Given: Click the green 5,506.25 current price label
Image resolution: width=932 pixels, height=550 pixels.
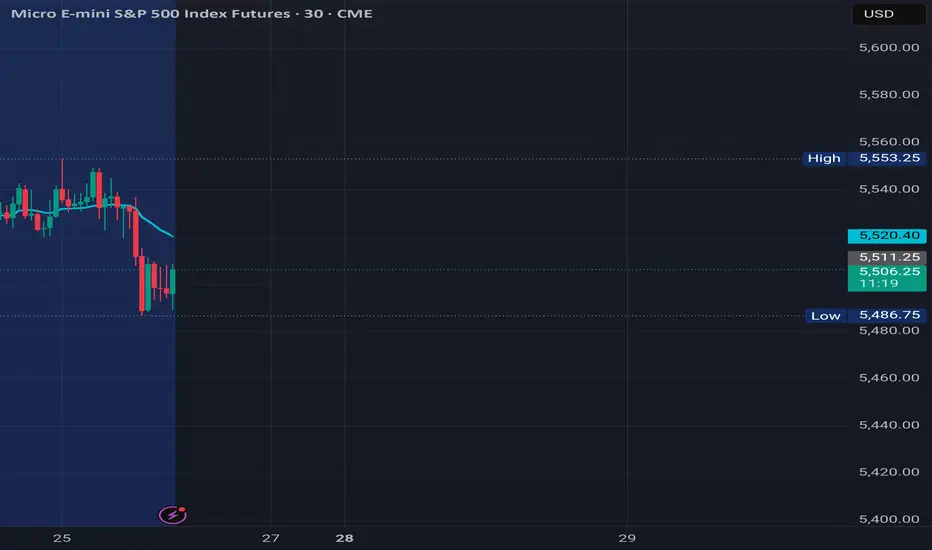Looking at the screenshot, I should tap(887, 278).
